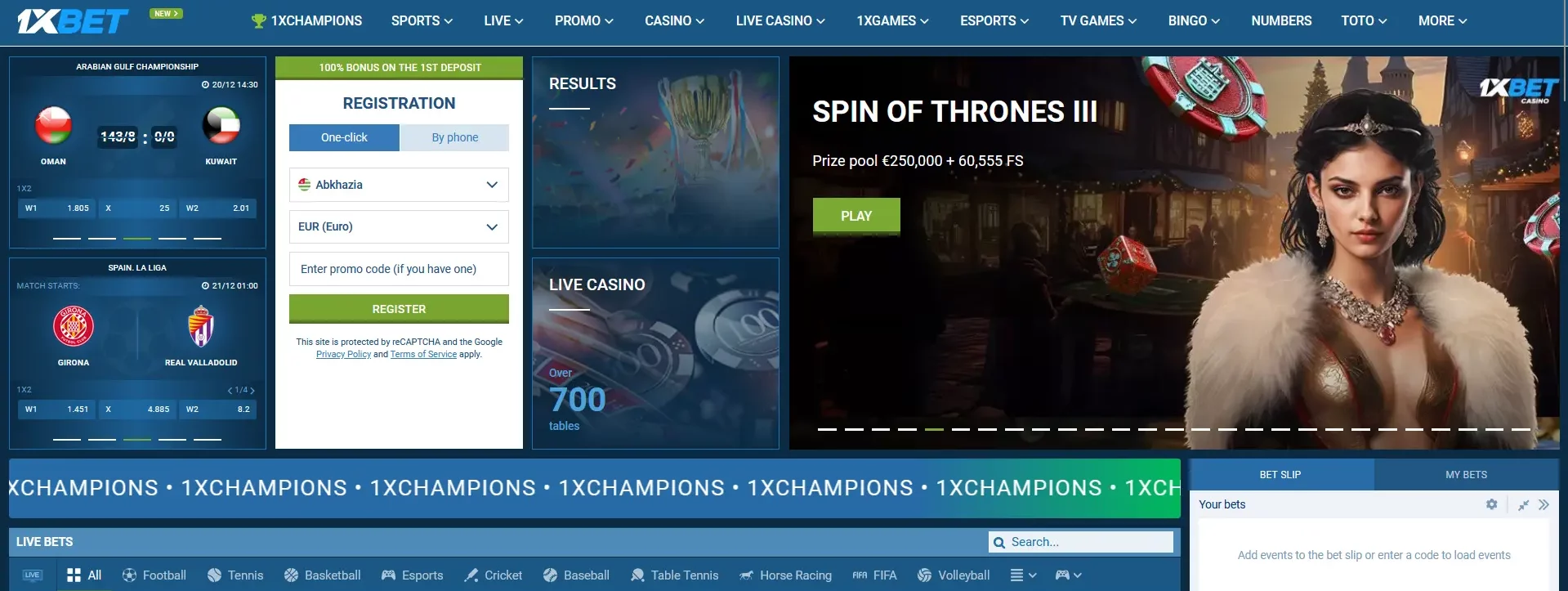The height and width of the screenshot is (591, 1568).
Task: Filter live bets by Horse Racing
Action: pyautogui.click(x=785, y=575)
